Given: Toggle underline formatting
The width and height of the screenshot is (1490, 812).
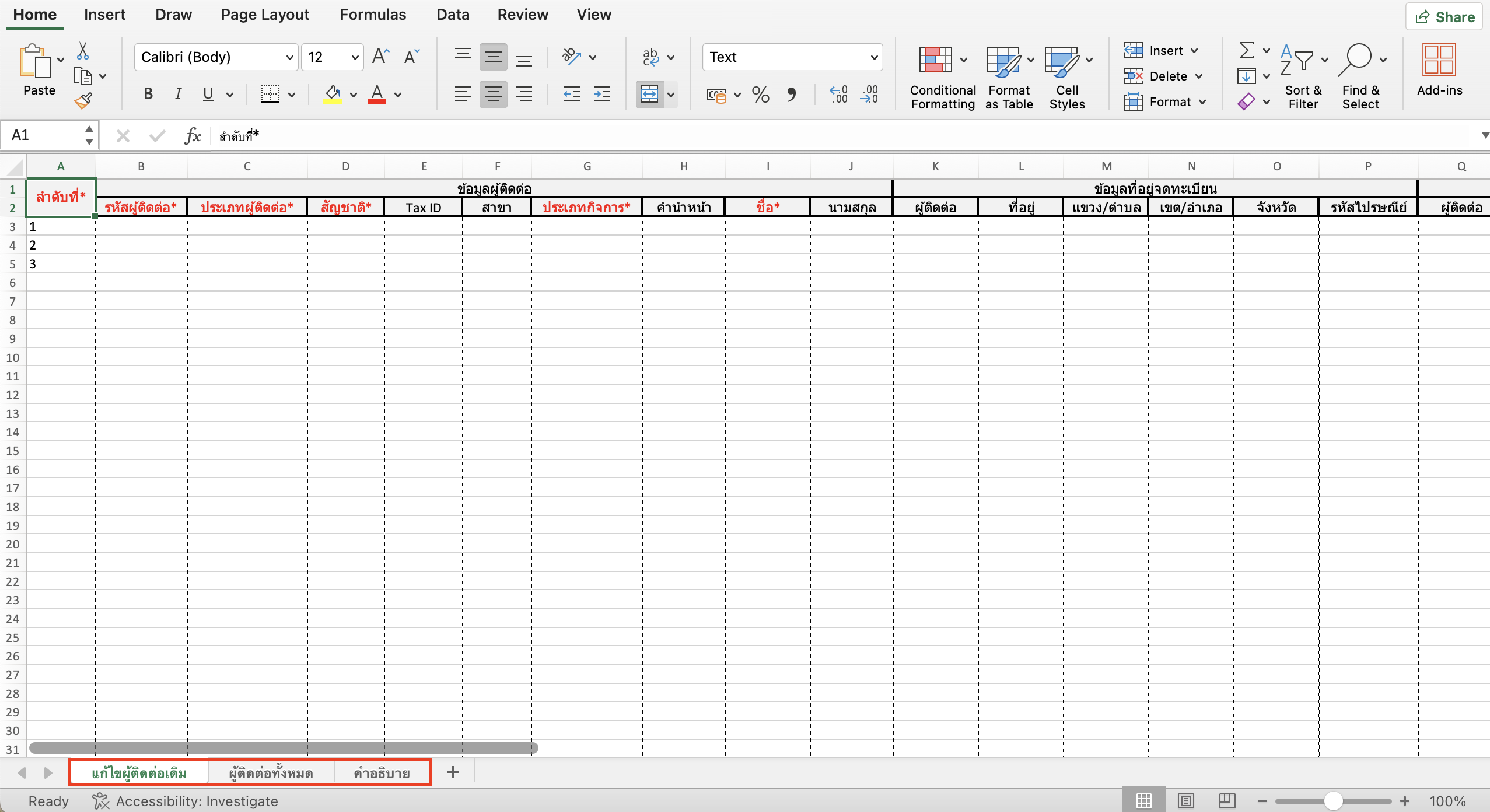Looking at the screenshot, I should [x=208, y=93].
